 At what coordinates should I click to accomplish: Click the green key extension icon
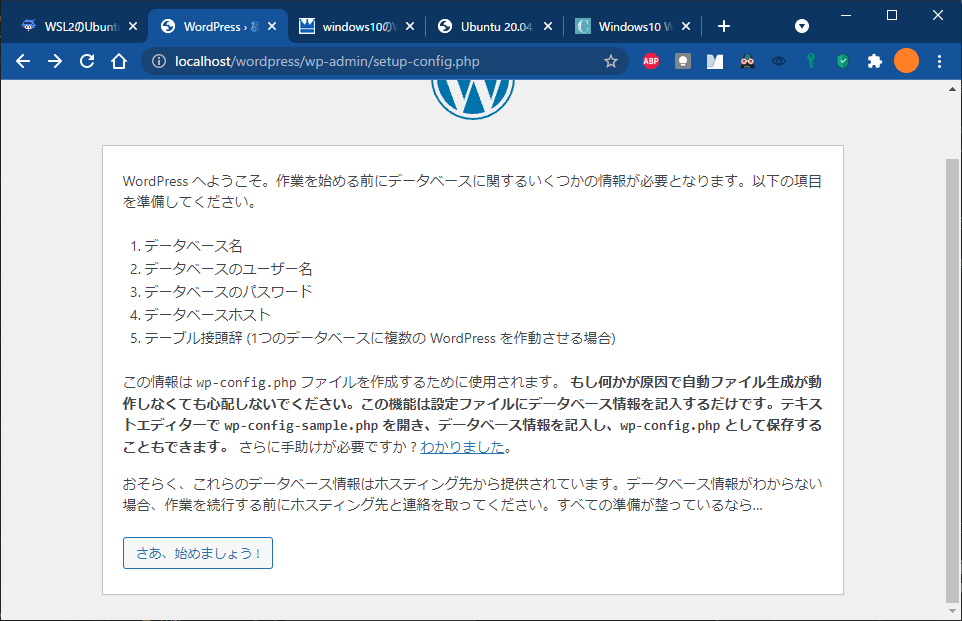(x=811, y=60)
